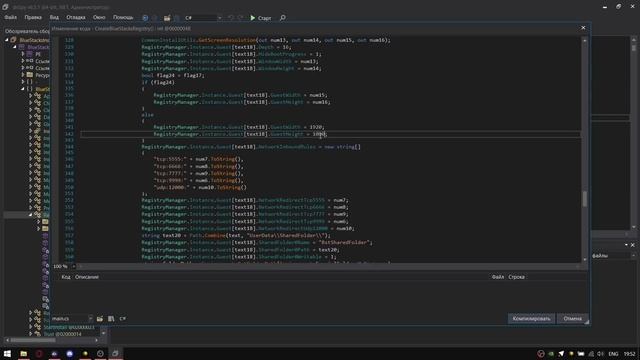
Task: Click the green Старт debug button
Action: (260, 18)
